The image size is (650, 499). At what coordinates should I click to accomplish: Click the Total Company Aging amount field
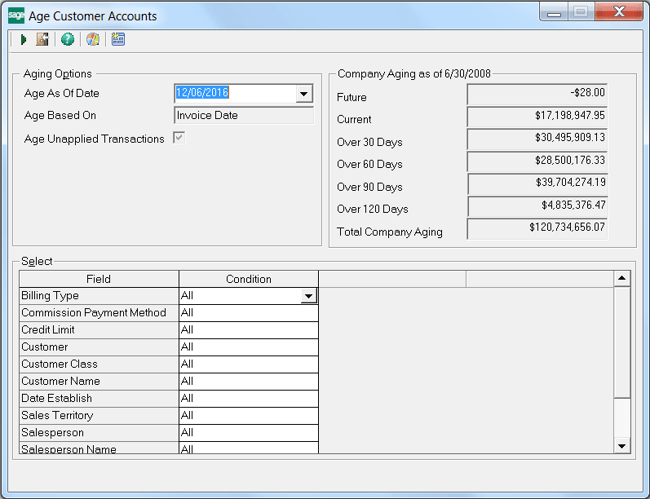tap(537, 228)
